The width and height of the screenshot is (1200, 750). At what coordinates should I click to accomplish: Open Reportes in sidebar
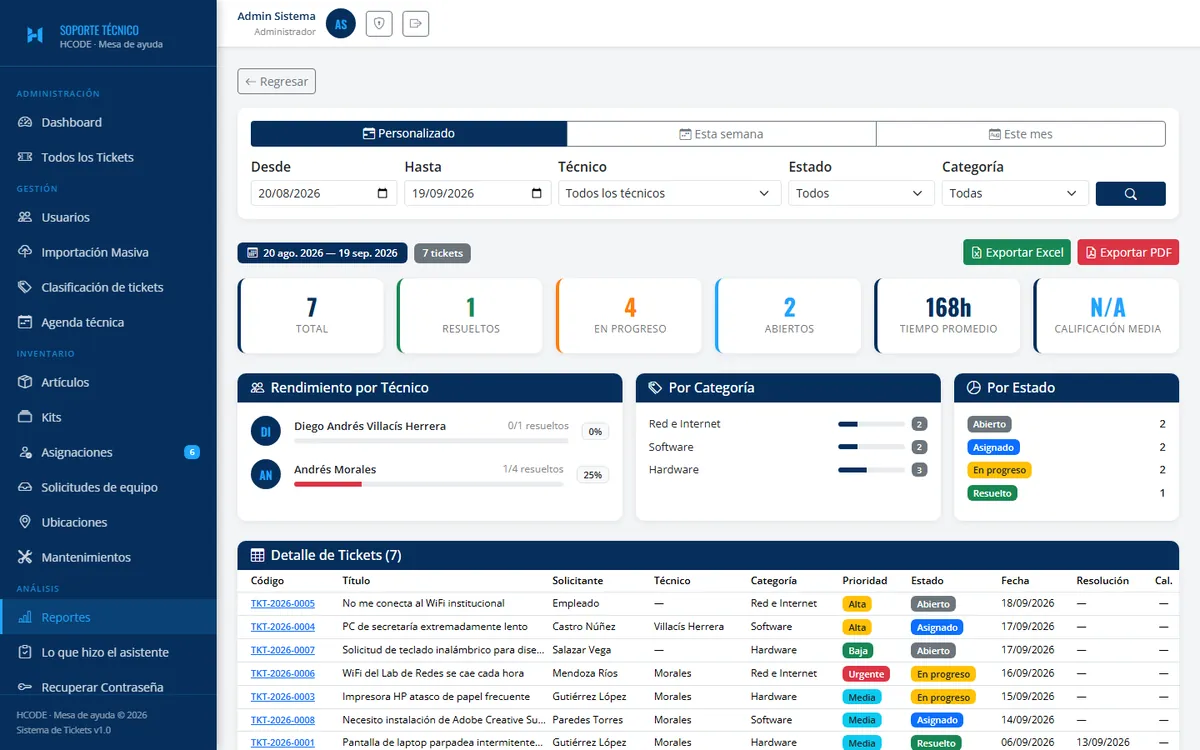pyautogui.click(x=108, y=617)
